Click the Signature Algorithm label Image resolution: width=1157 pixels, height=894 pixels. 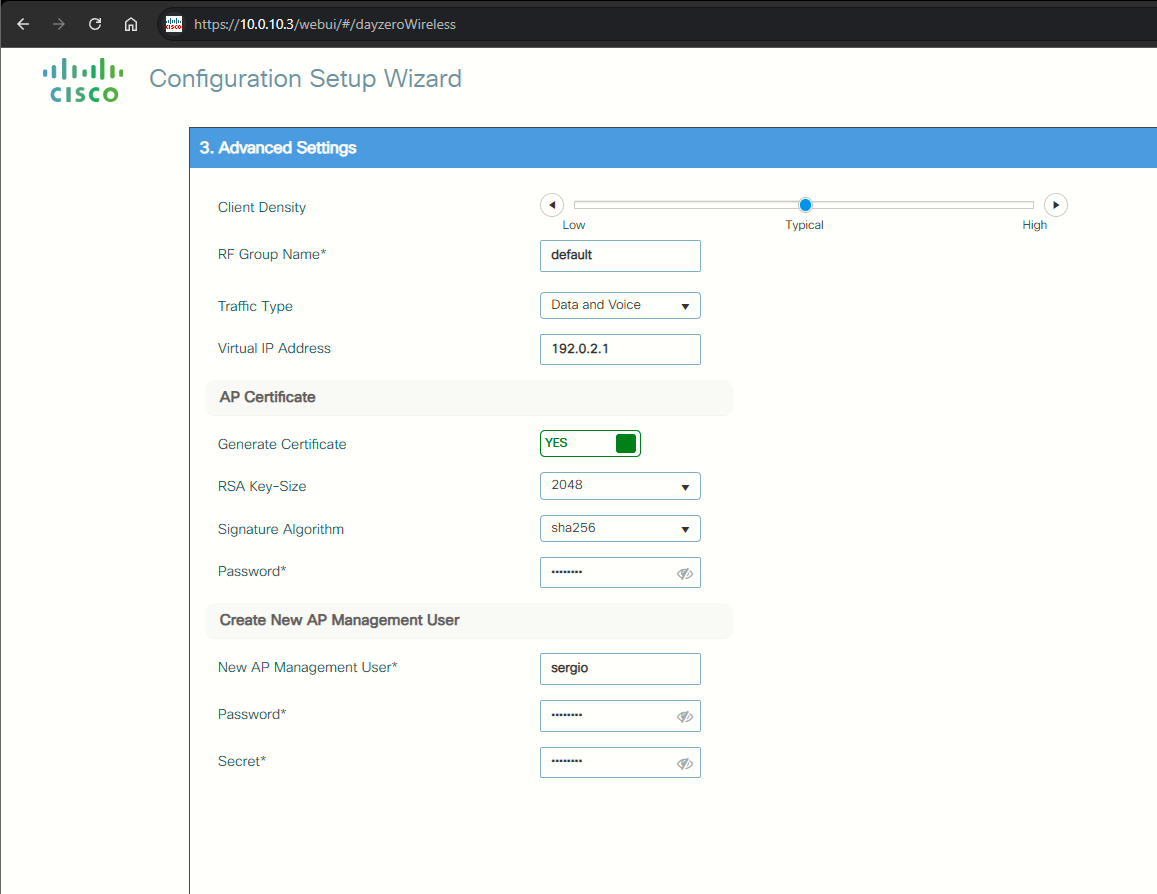(280, 529)
